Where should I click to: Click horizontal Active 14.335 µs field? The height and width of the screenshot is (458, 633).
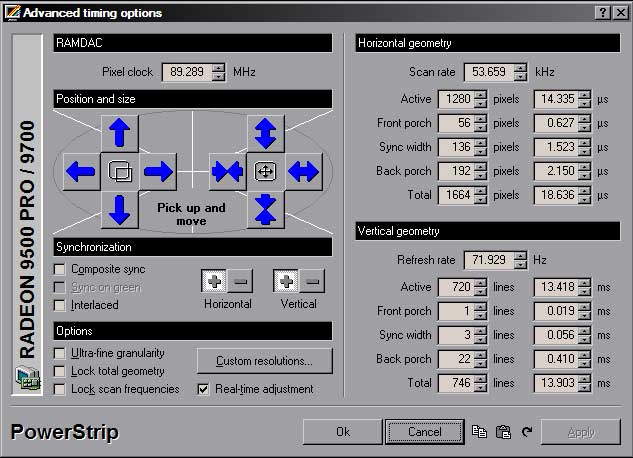tap(556, 99)
